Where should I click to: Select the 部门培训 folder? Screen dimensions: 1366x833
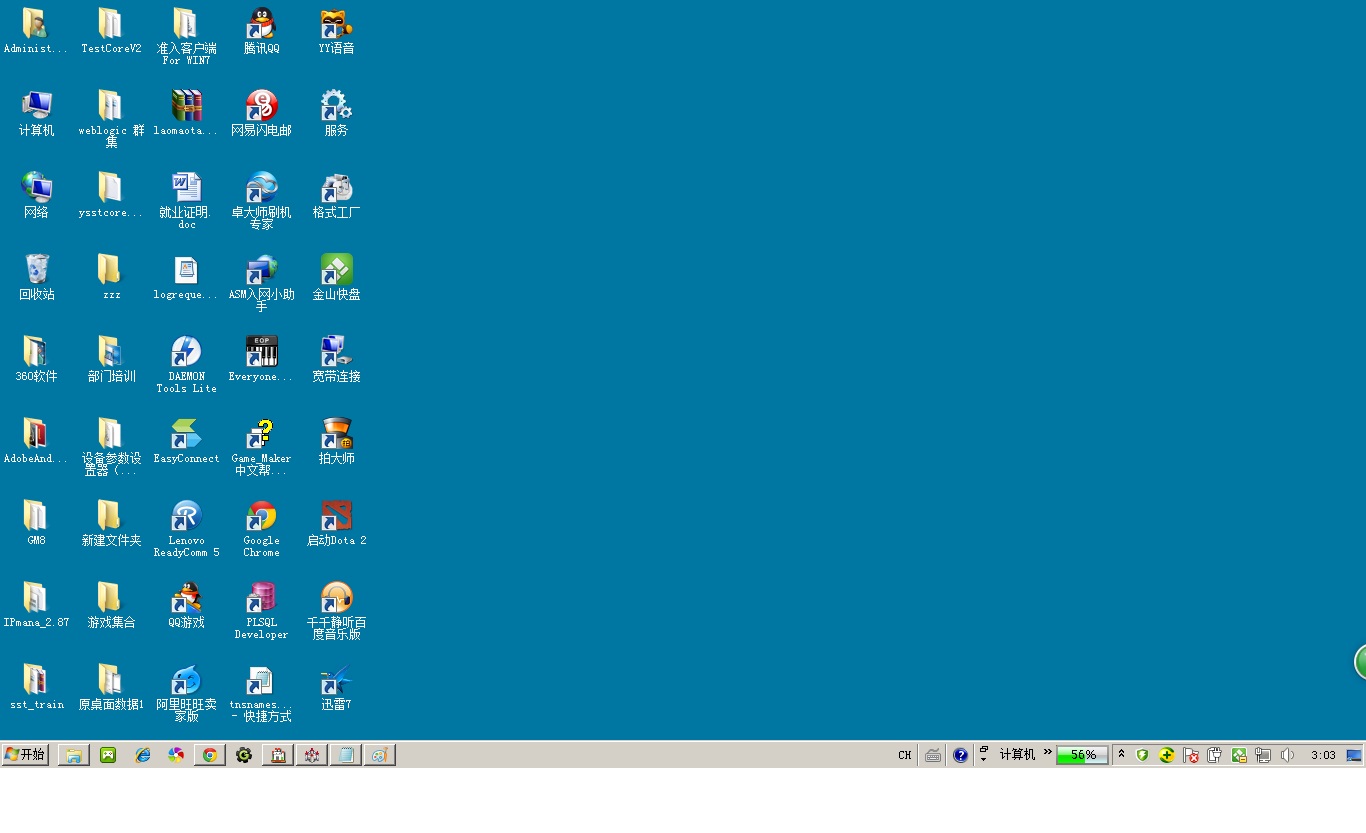pyautogui.click(x=111, y=359)
